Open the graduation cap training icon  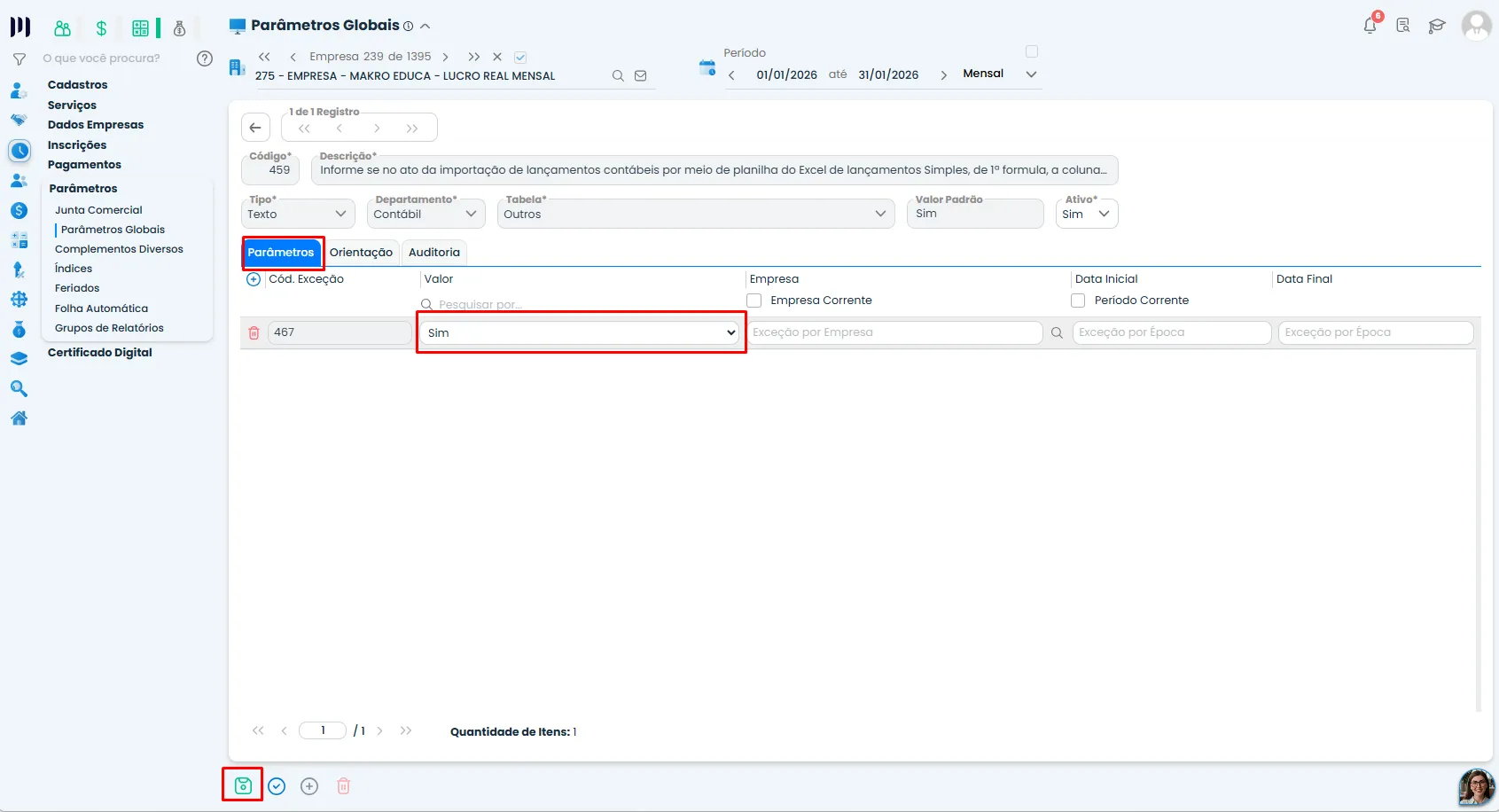1437,26
